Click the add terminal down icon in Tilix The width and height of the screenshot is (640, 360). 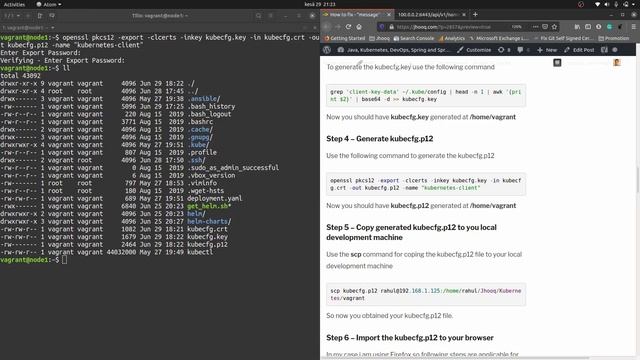click(52, 16)
